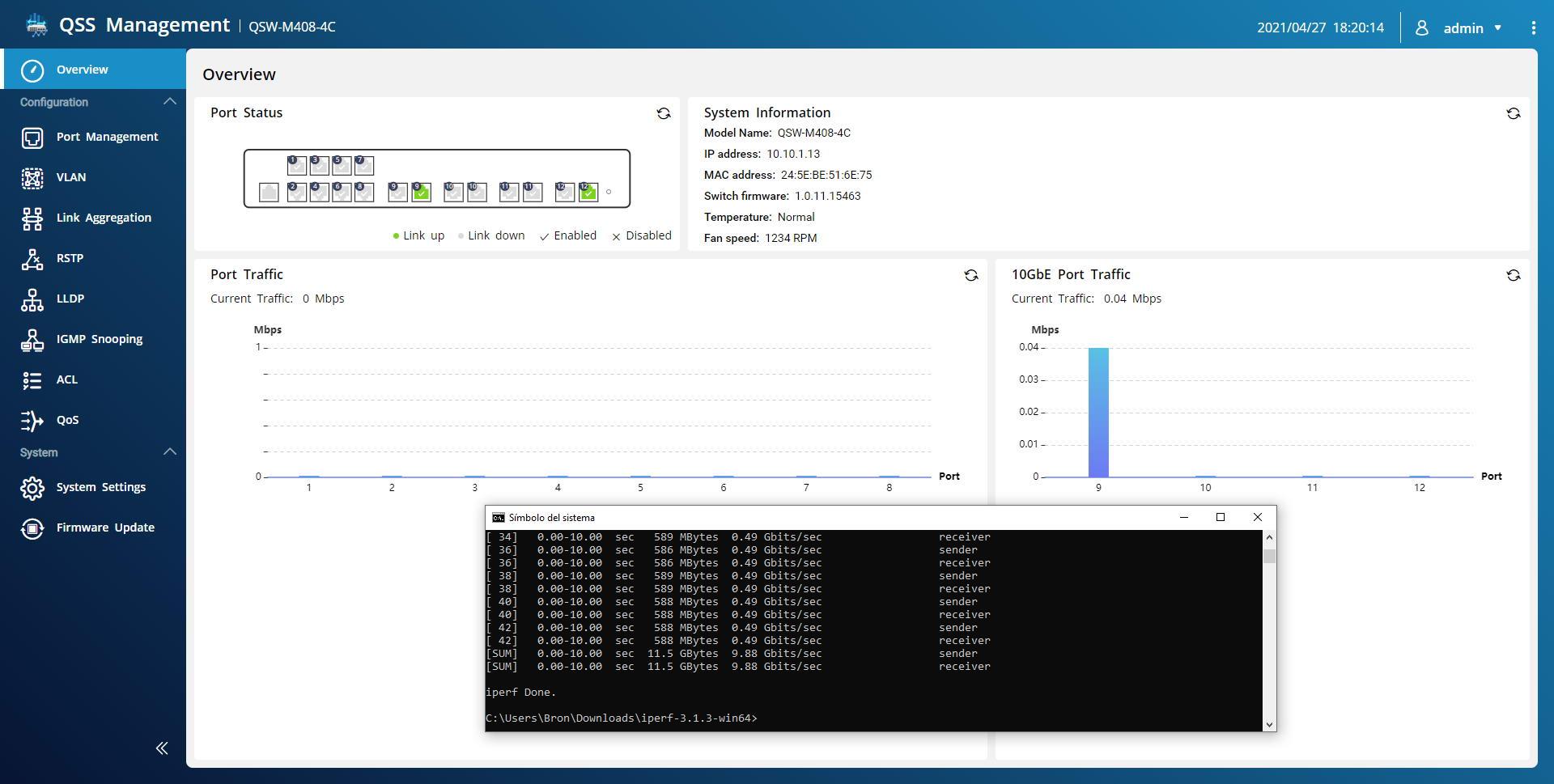Viewport: 1554px width, 784px height.
Task: Click the gray link-down port 9
Action: click(x=397, y=192)
